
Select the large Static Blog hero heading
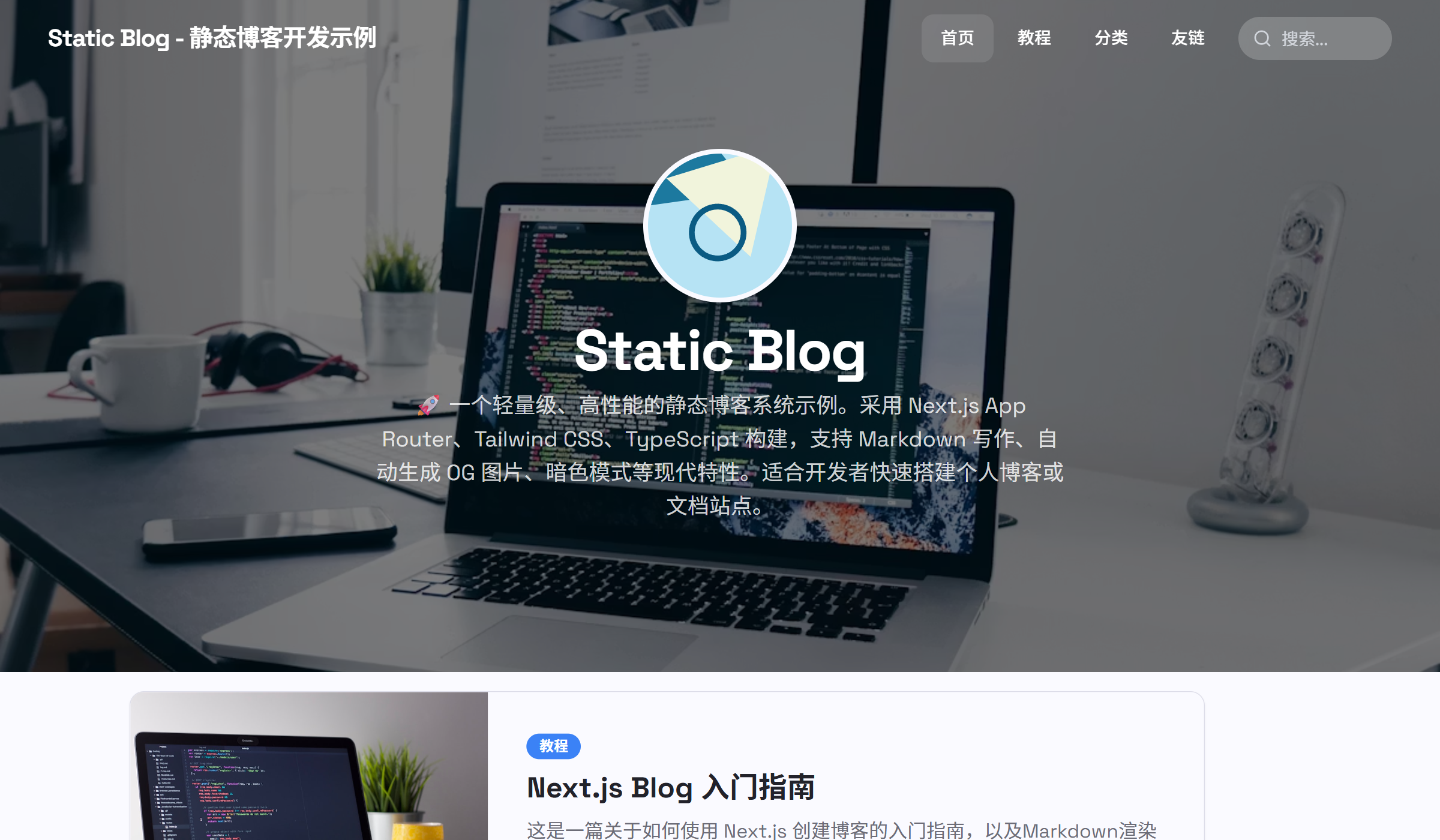pos(720,352)
